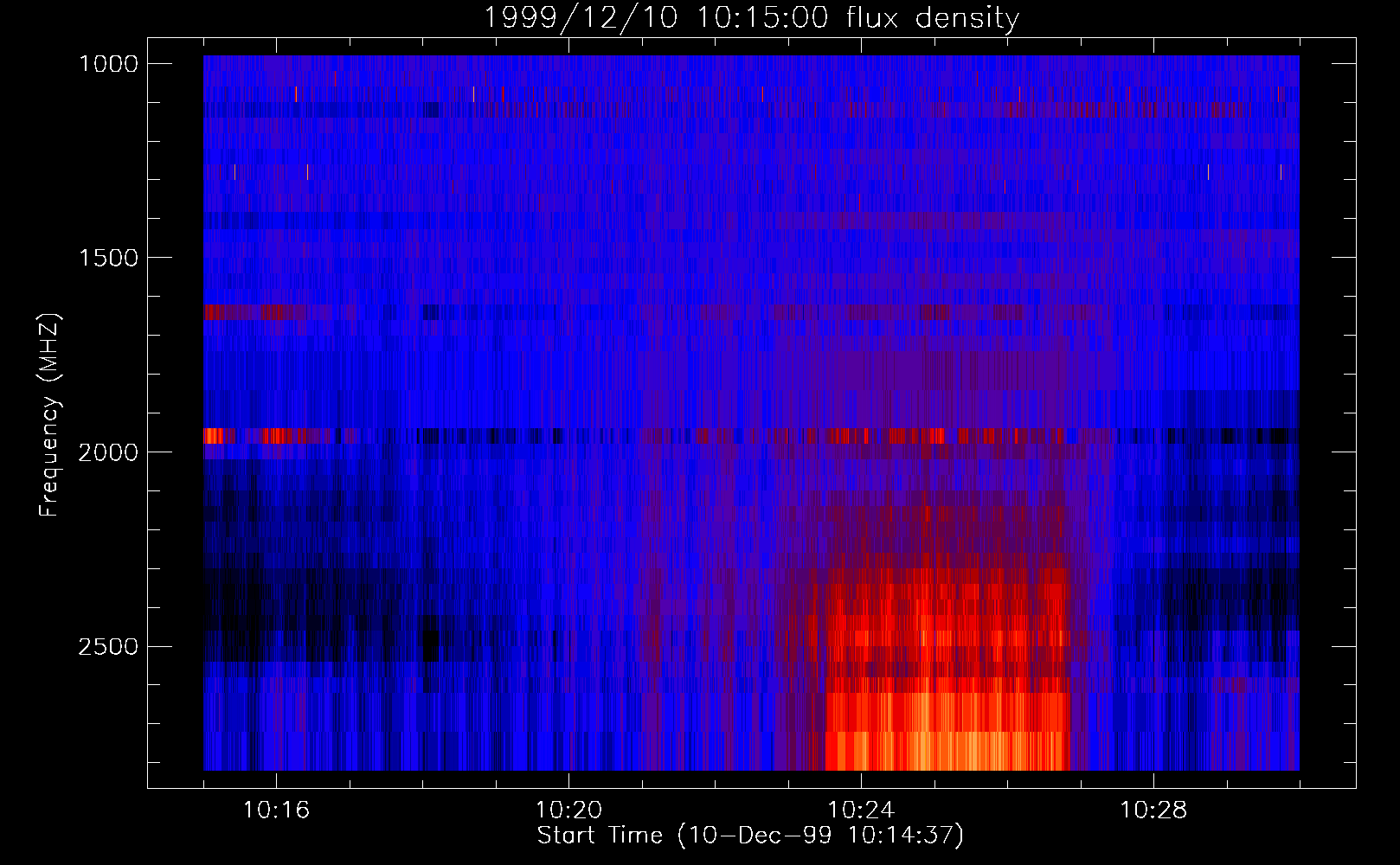Click the 10:28 time tick label
This screenshot has width=1400, height=865.
click(x=1153, y=811)
